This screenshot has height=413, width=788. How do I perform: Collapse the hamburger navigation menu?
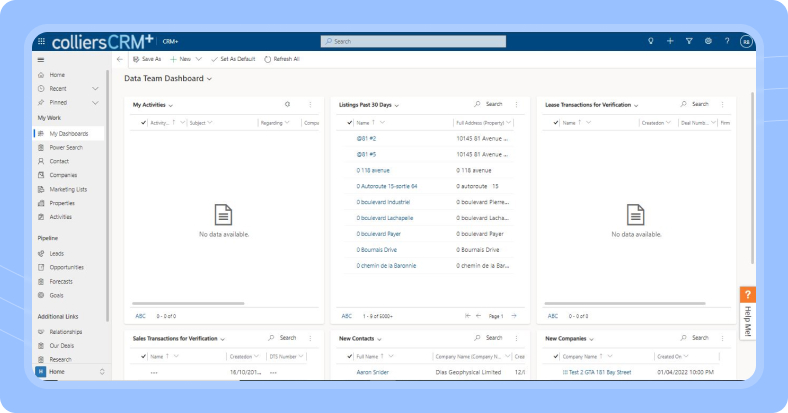pos(41,60)
